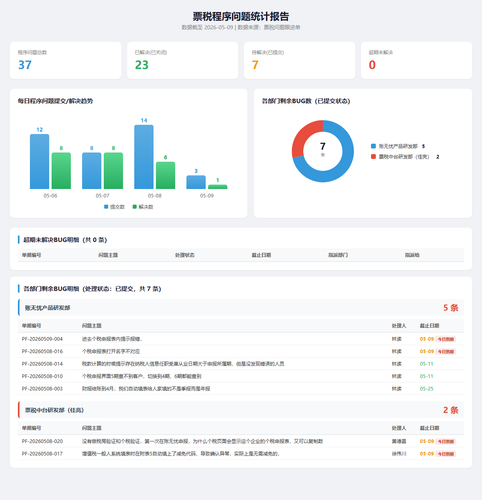482x500 pixels.
Task: Click the green bar for 05-09 showing 1
Action: coord(218,187)
